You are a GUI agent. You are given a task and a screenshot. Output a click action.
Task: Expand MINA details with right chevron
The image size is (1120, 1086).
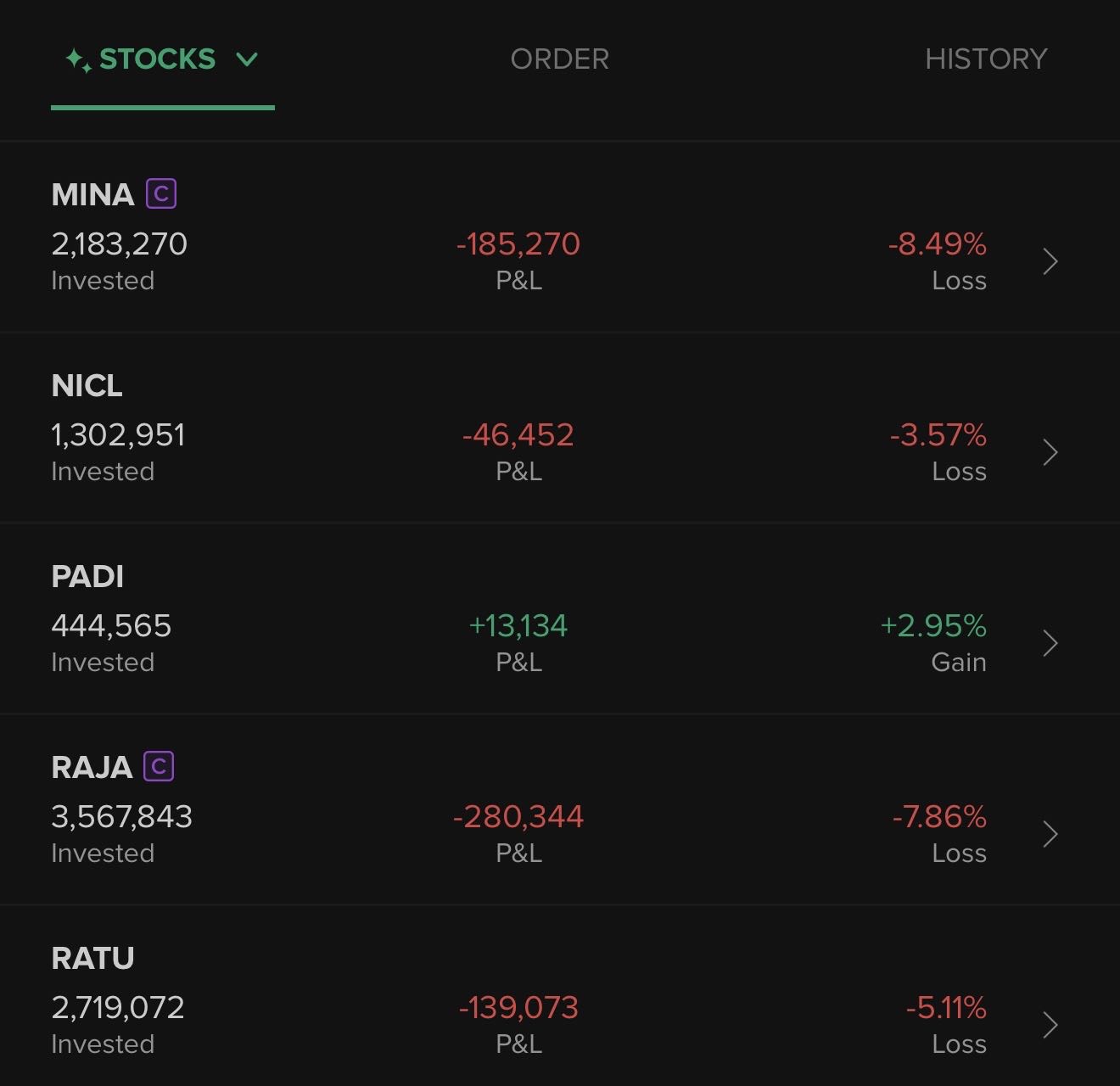[x=1050, y=261]
